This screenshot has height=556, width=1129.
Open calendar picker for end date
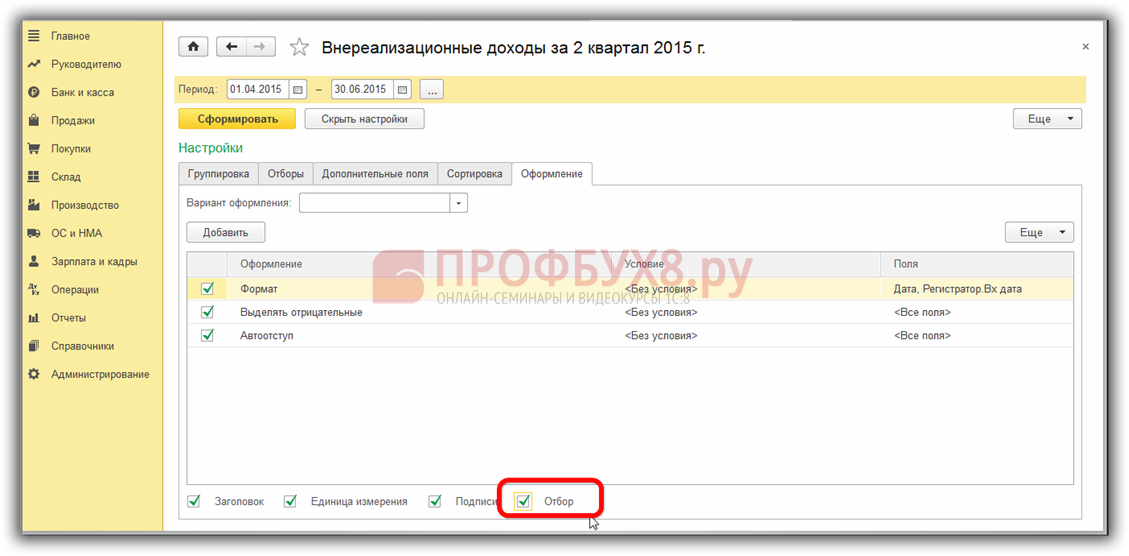tap(402, 89)
